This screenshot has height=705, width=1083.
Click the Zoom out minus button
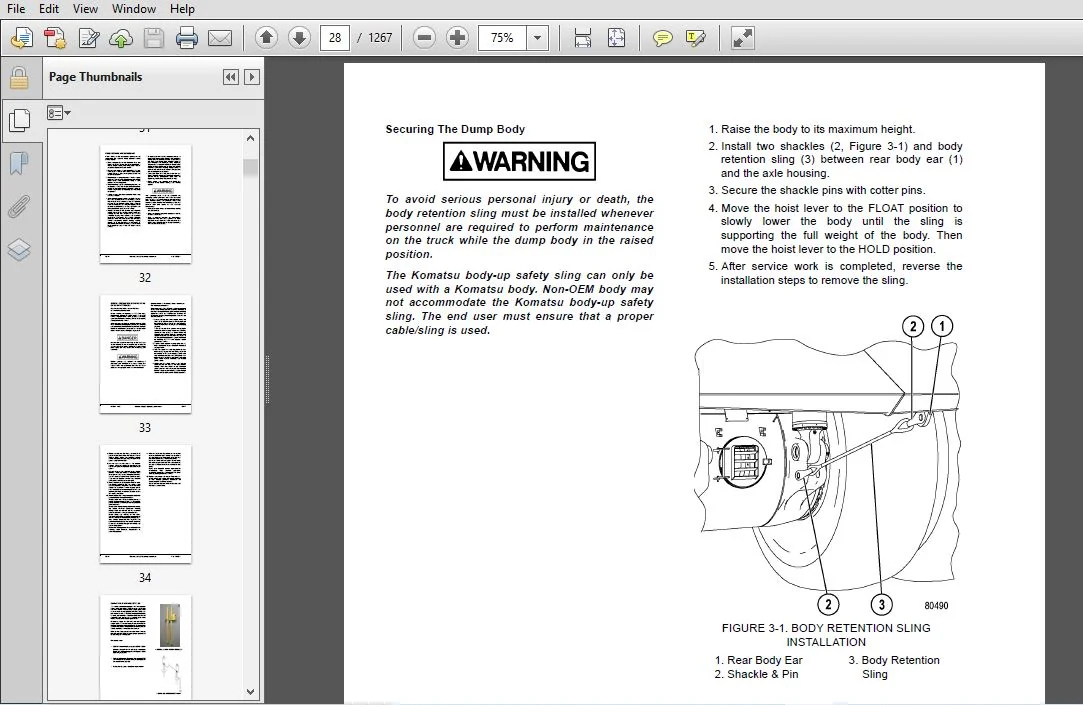tap(424, 37)
